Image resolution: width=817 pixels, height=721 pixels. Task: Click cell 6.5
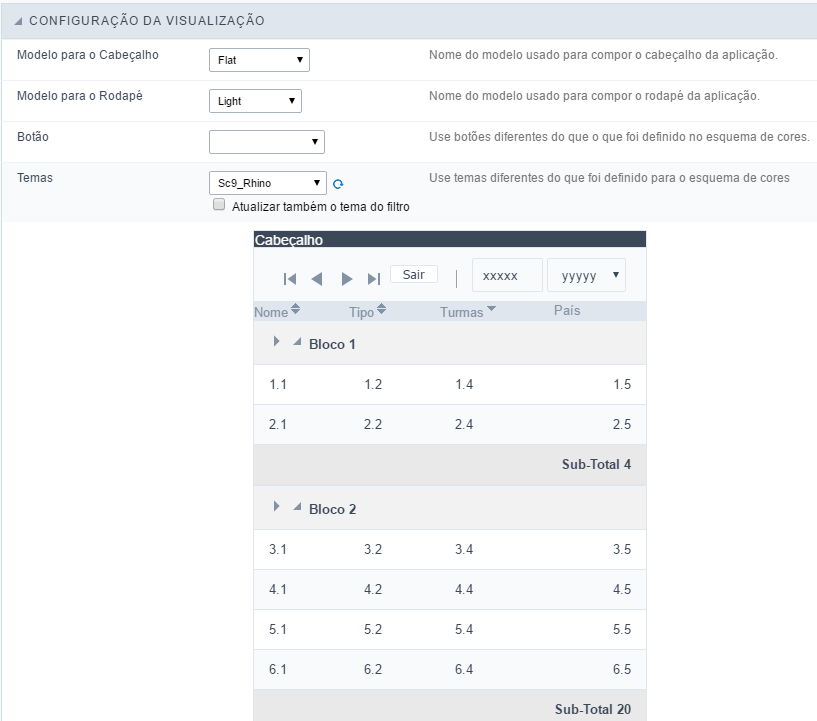(x=622, y=669)
